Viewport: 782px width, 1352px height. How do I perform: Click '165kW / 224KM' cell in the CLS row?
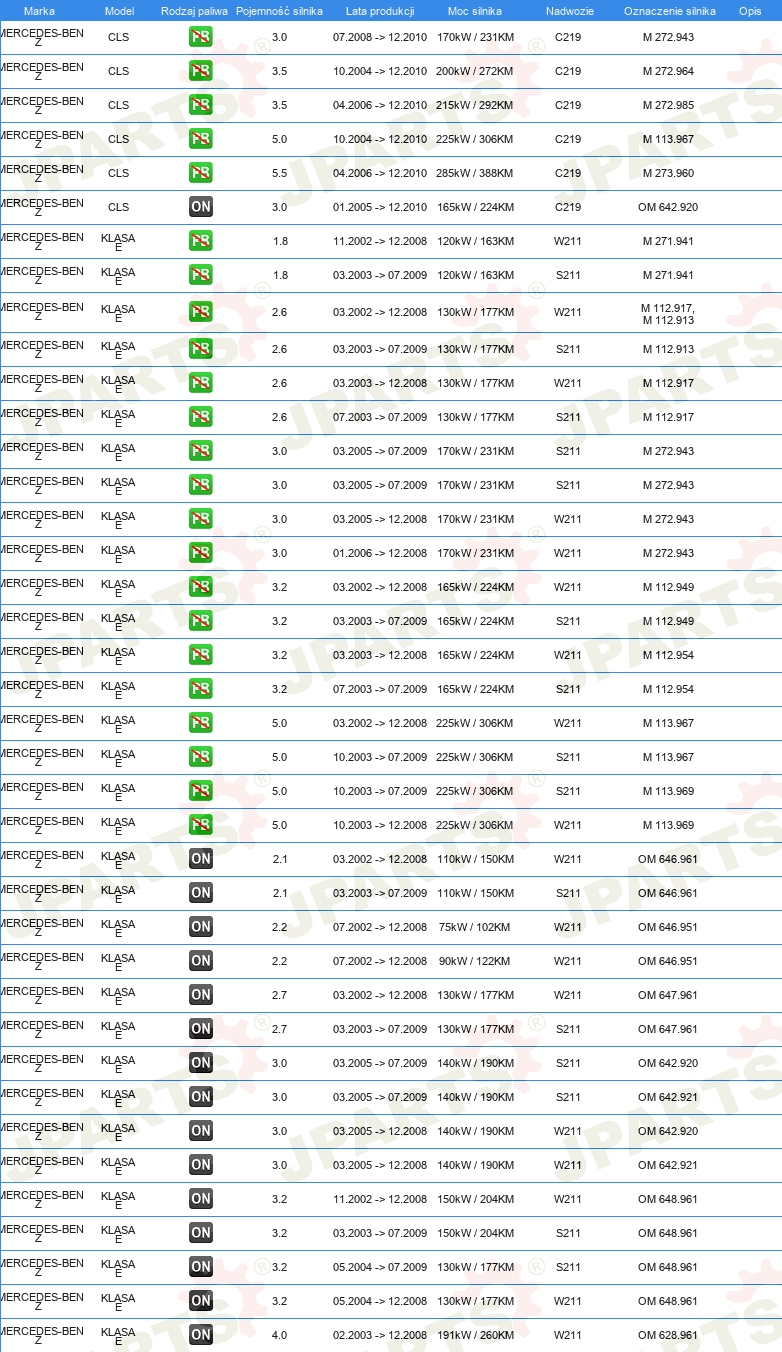pyautogui.click(x=475, y=207)
